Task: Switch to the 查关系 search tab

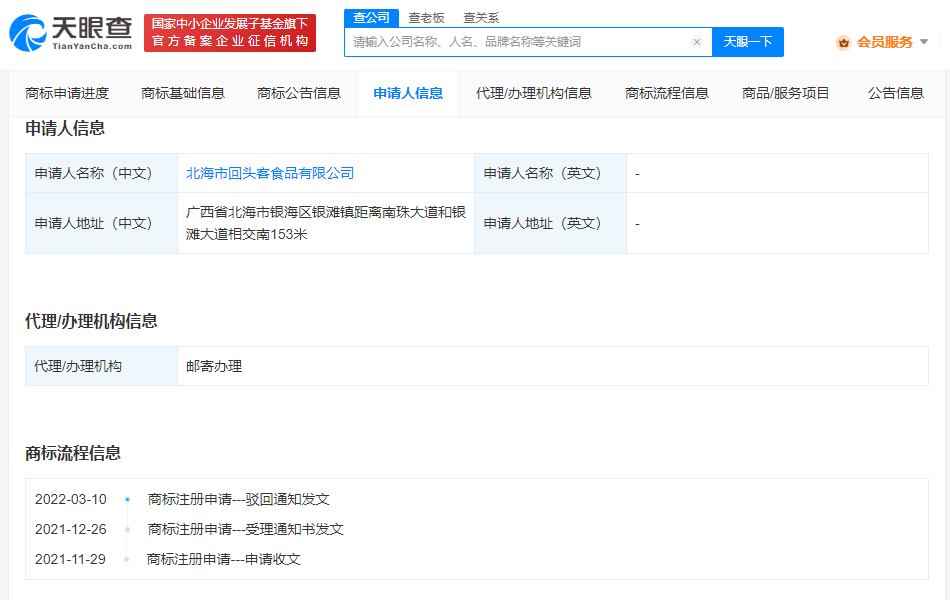Action: click(481, 18)
